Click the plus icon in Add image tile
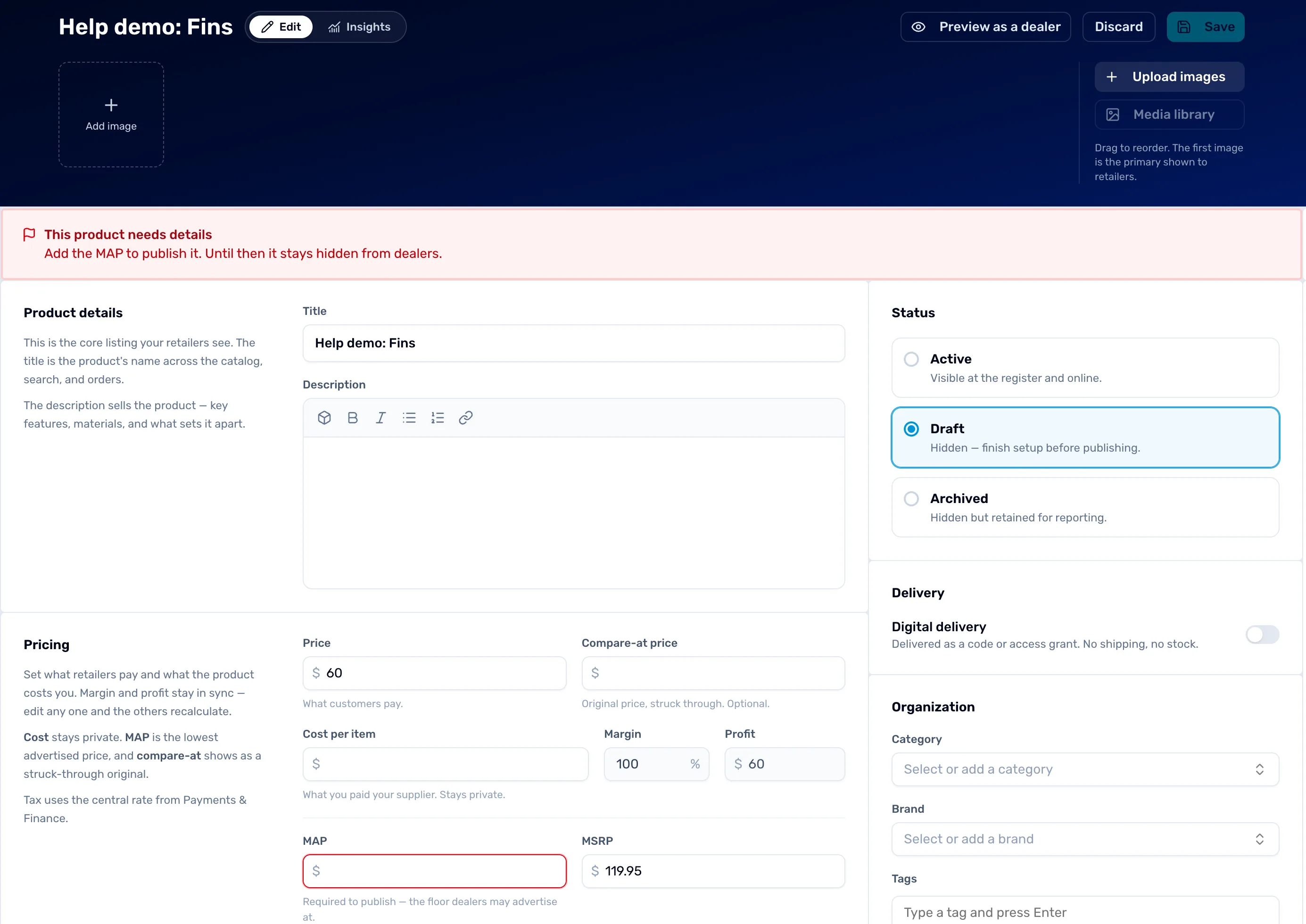This screenshot has width=1306, height=924. tap(111, 105)
